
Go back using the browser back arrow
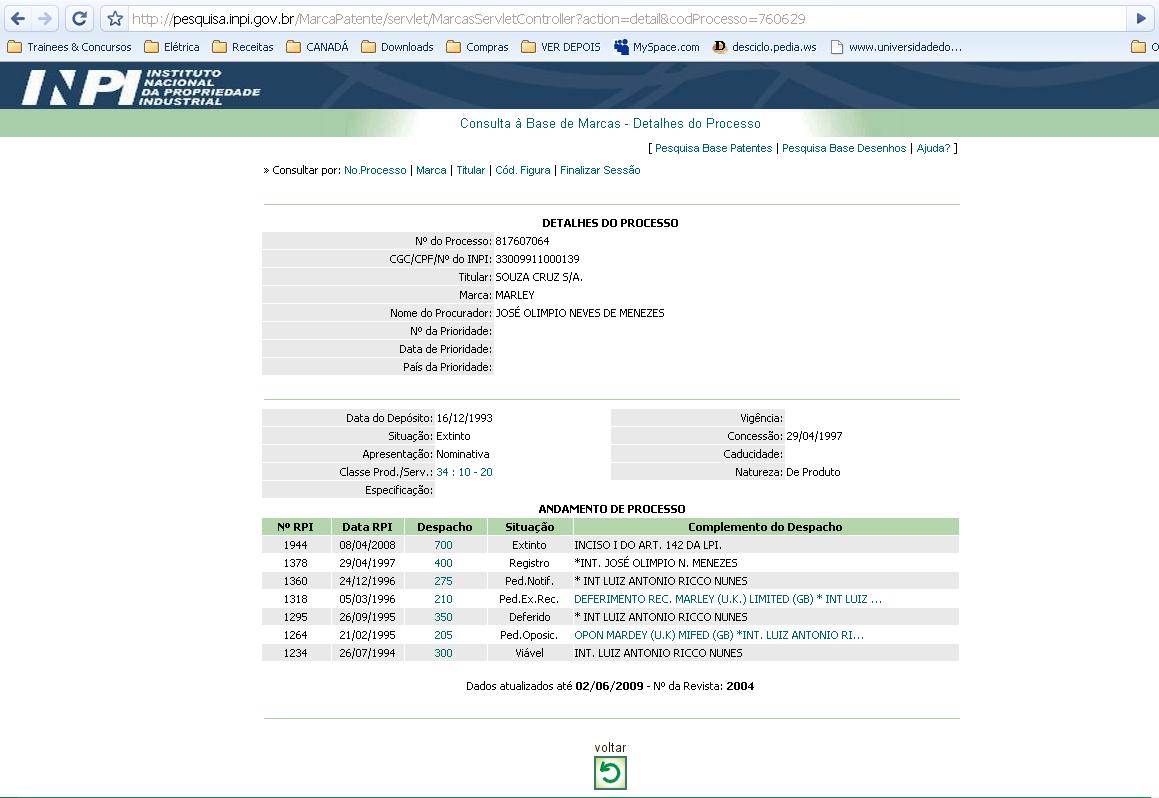pos(18,18)
